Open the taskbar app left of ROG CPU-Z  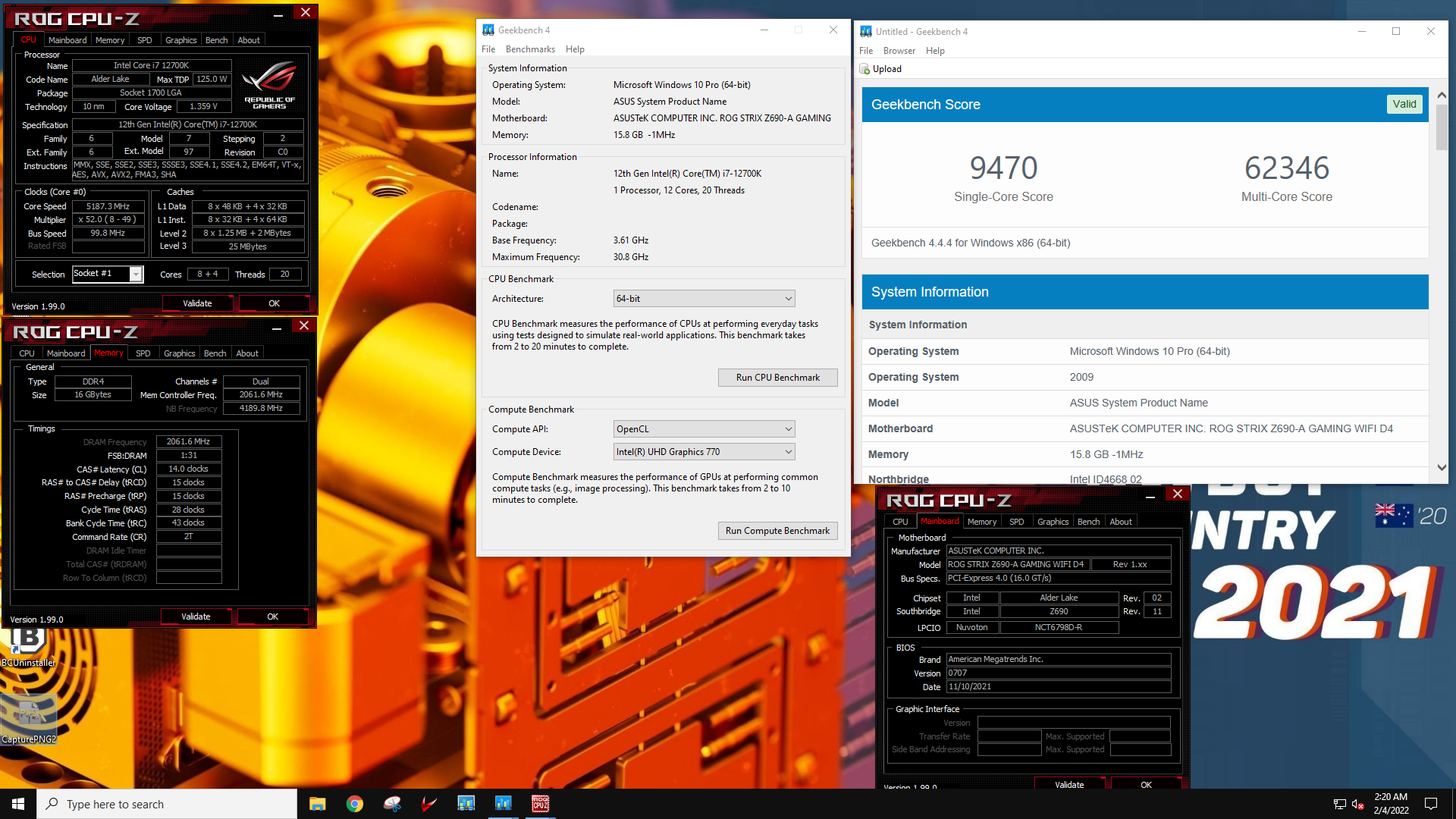point(504,804)
